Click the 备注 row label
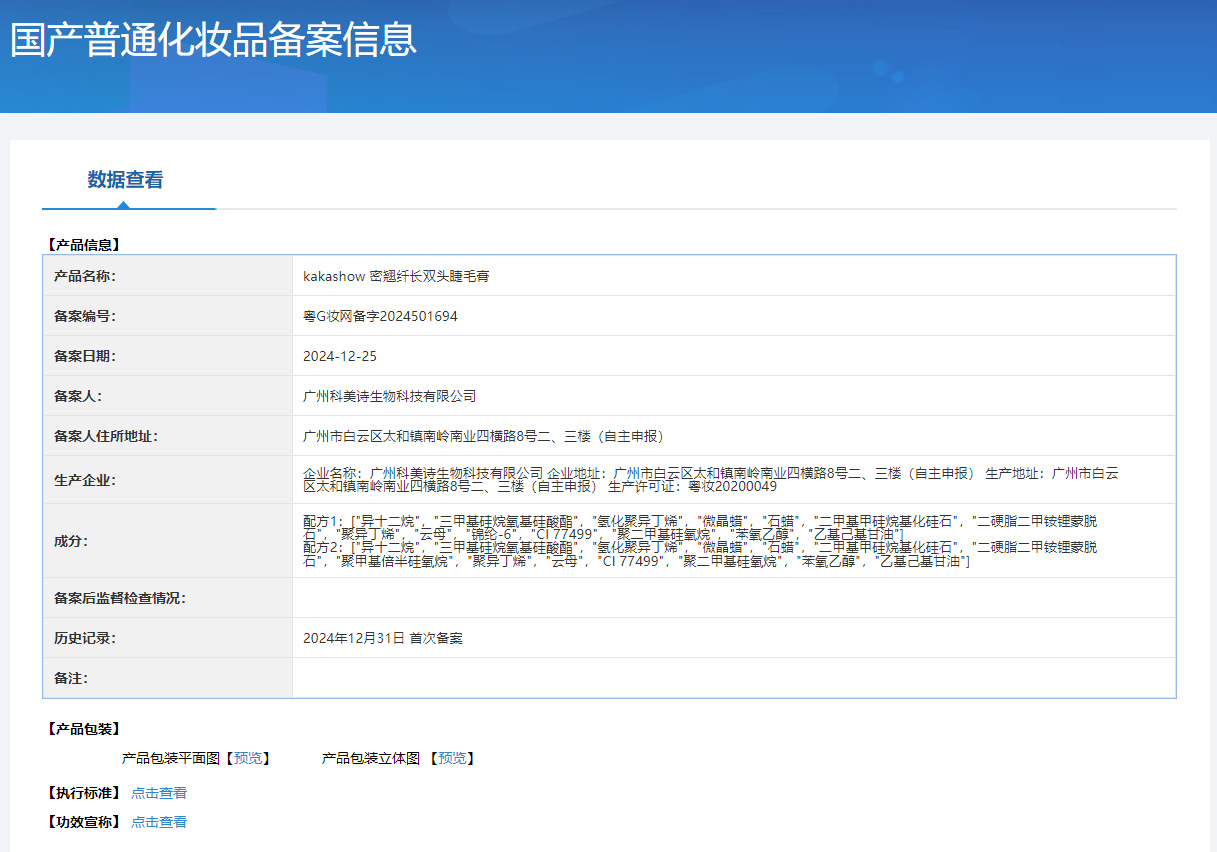Screen dimensions: 1217x852 point(71,678)
